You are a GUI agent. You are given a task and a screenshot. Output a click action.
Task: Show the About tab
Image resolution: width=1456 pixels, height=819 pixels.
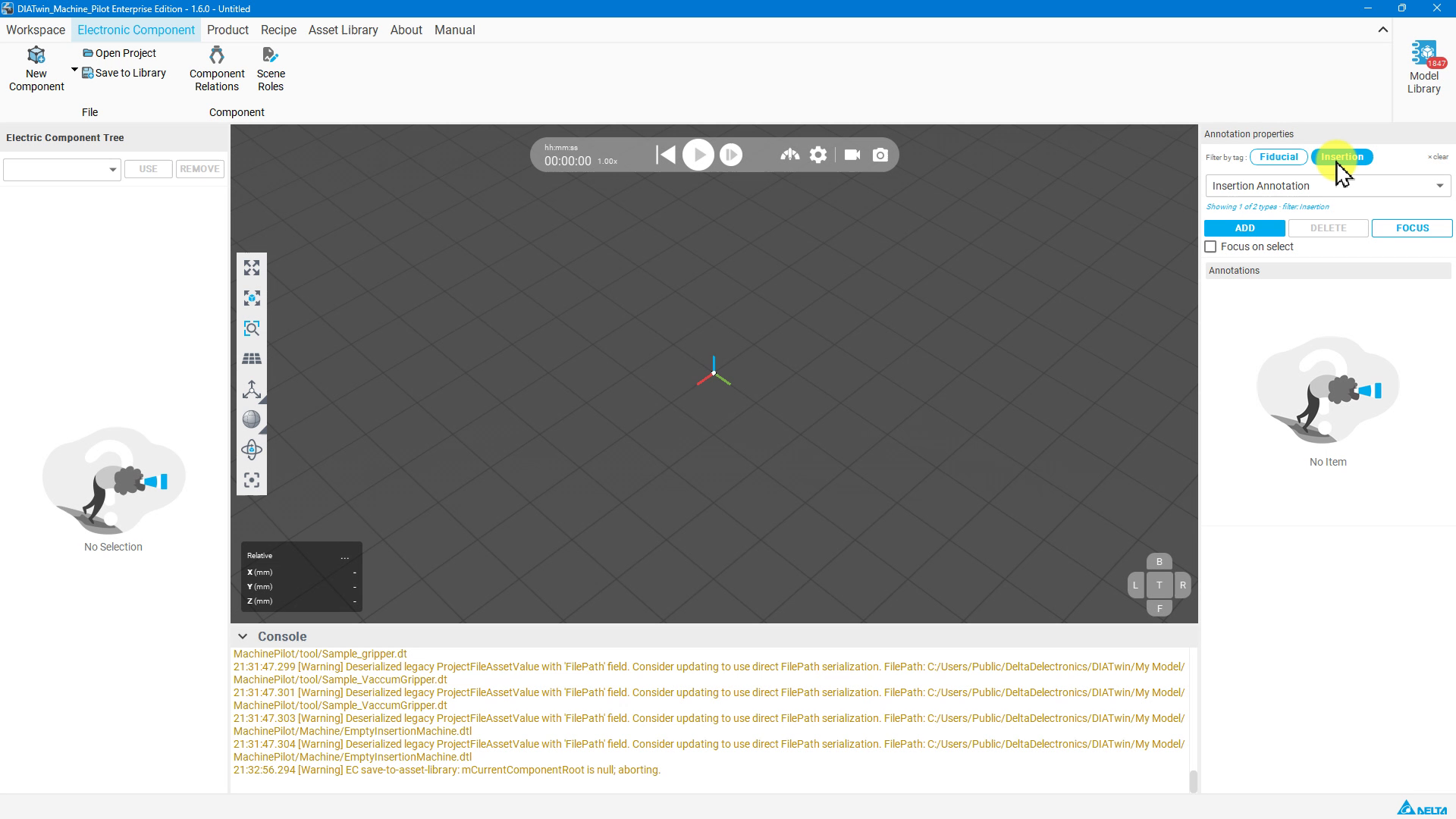click(x=406, y=30)
